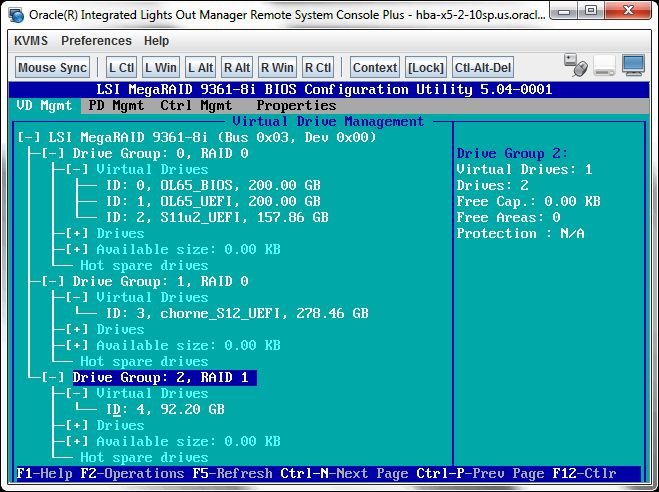
Task: Click Ctrl-N-Next Page in the footer
Action: coord(344,474)
